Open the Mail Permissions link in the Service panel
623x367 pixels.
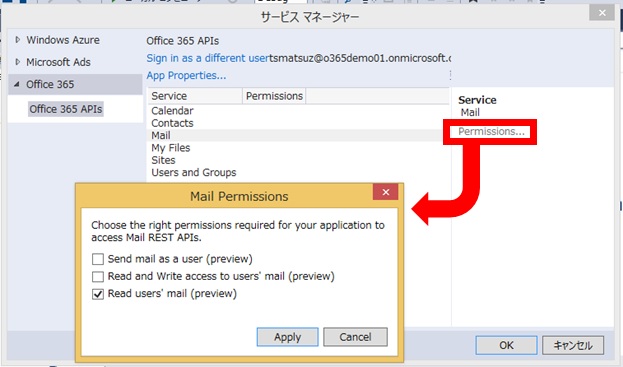[x=491, y=131]
